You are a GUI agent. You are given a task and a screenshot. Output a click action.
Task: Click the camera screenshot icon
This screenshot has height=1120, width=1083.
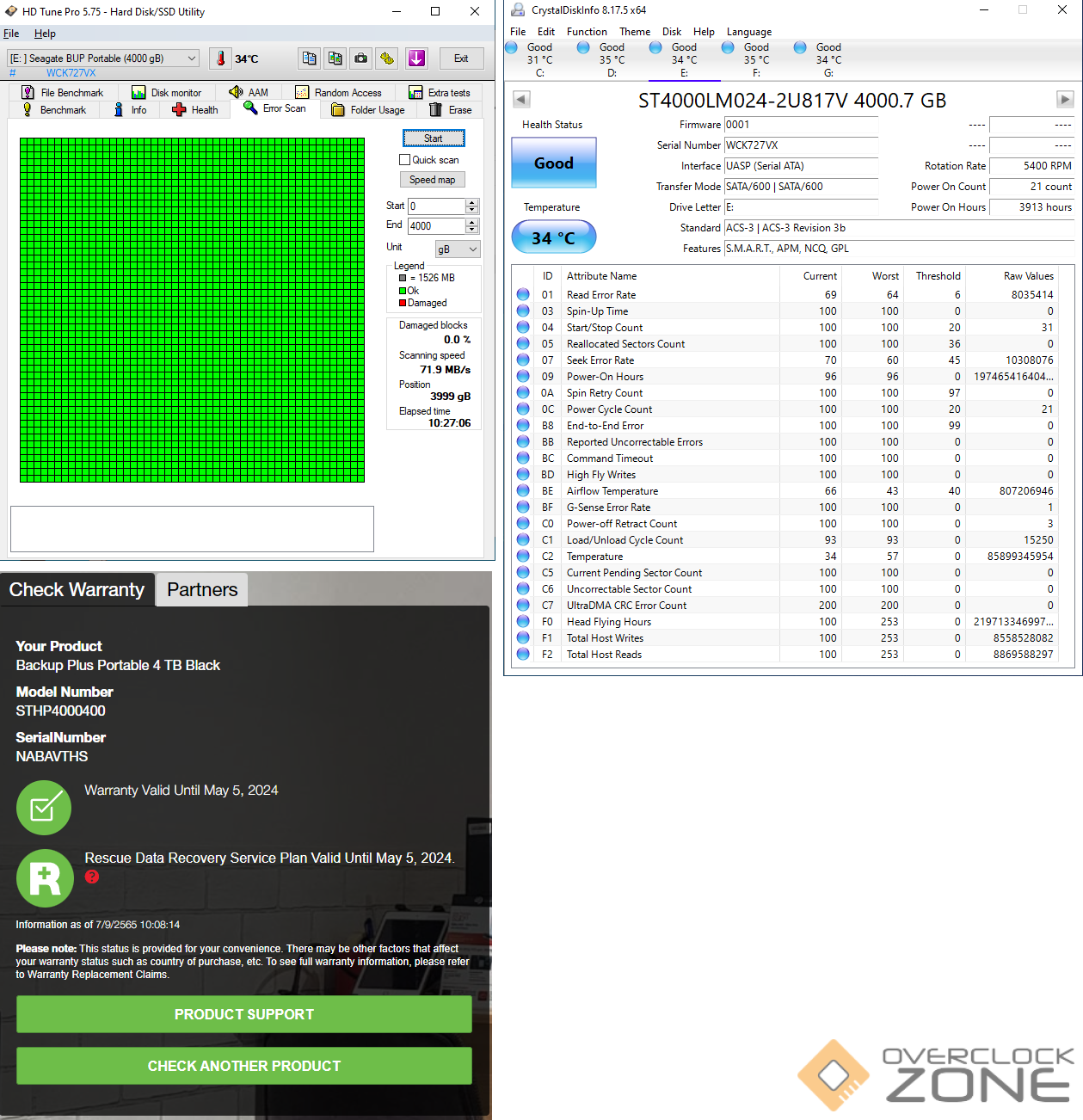click(361, 58)
